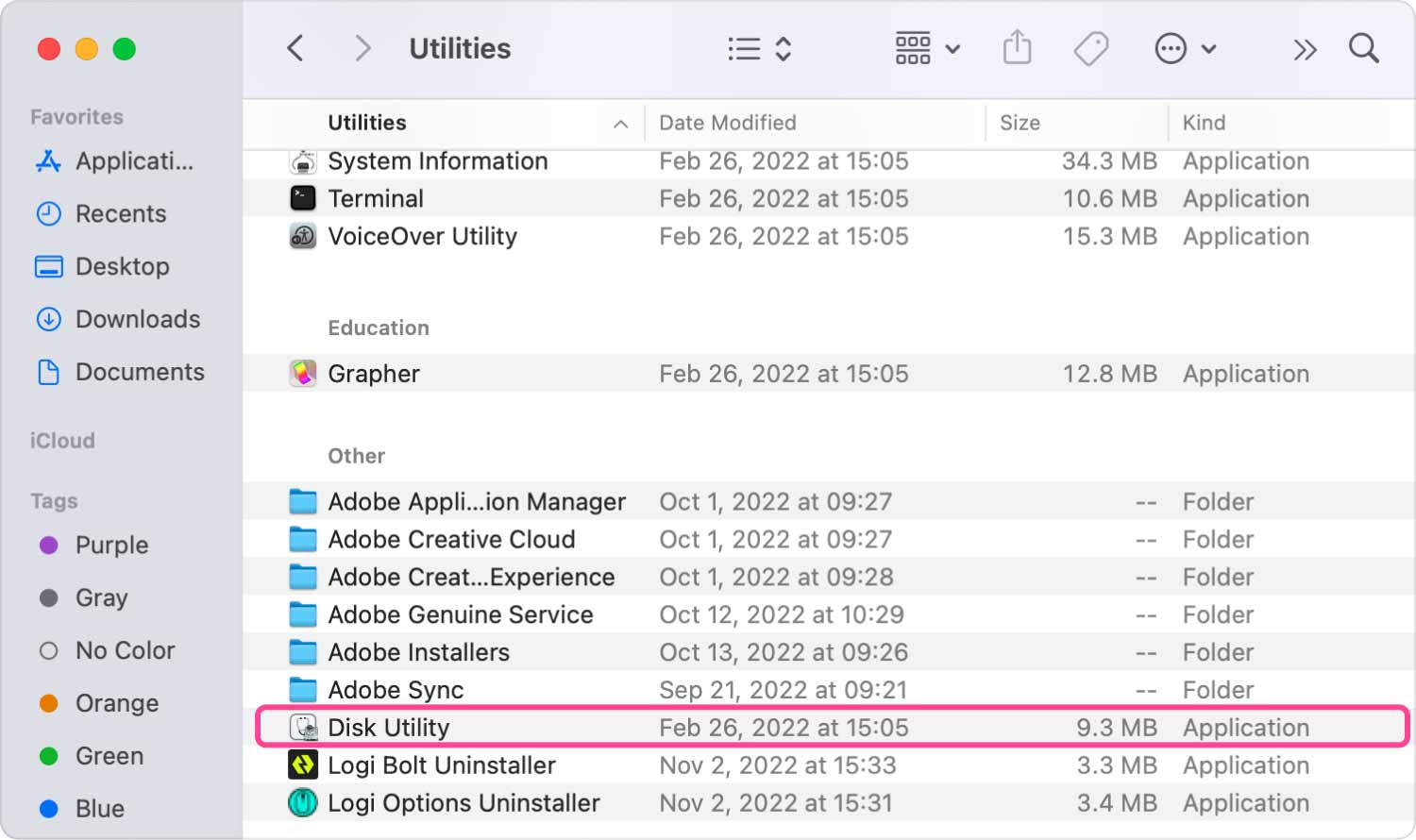Viewport: 1416px width, 840px height.
Task: Select the Grapher application icon
Action: 303,374
